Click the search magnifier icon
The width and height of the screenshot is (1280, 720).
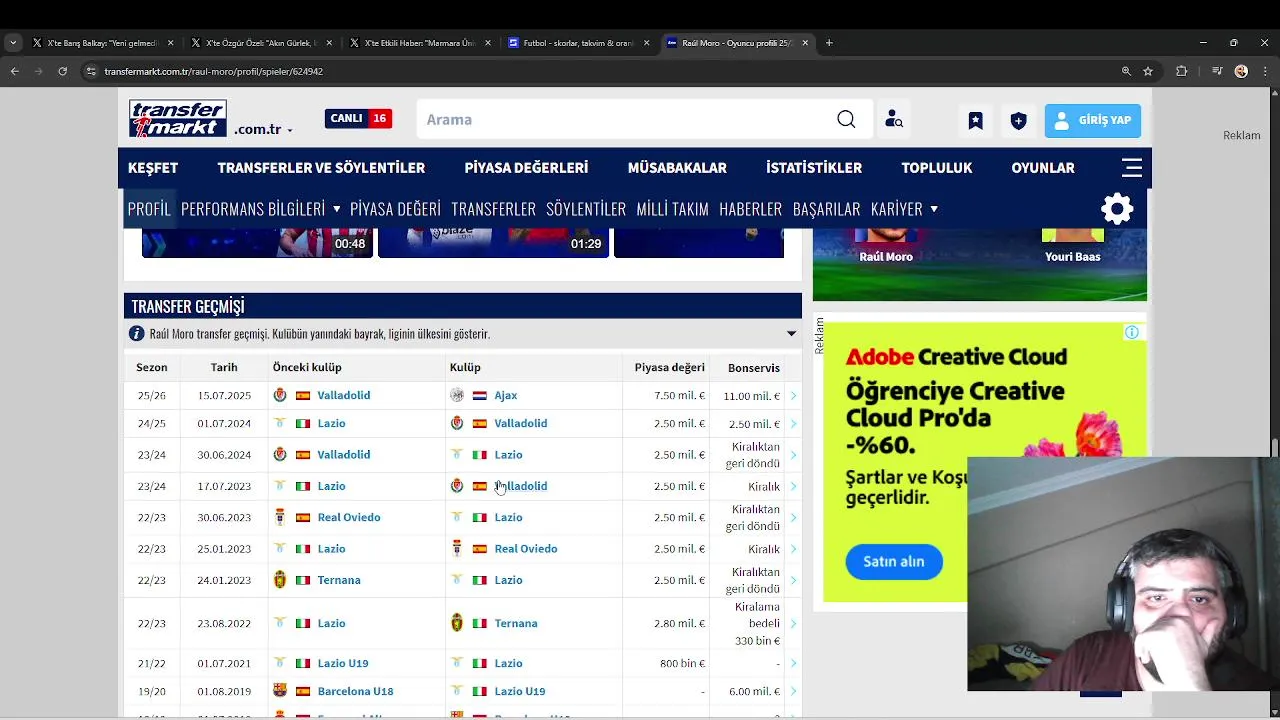(846, 120)
